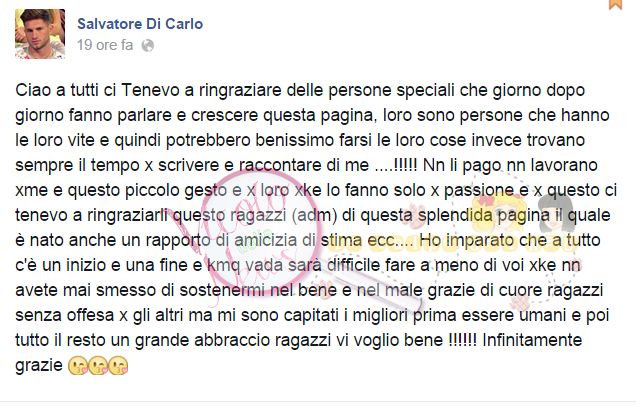
Task: Click the '19 ore fa' timestamp
Action: coord(105,45)
